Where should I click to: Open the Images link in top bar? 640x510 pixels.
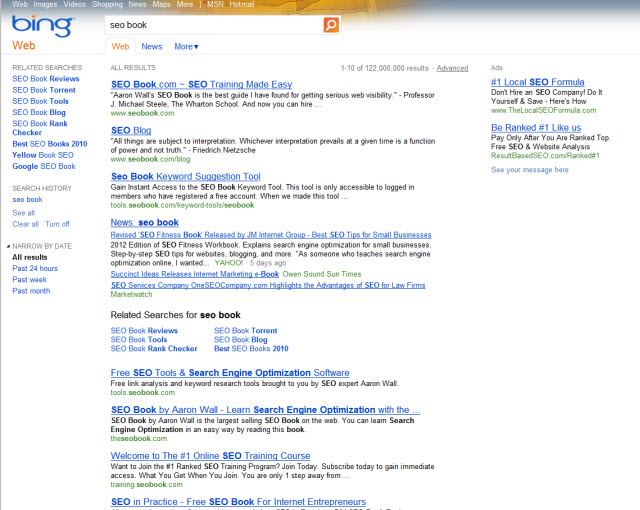[45, 5]
